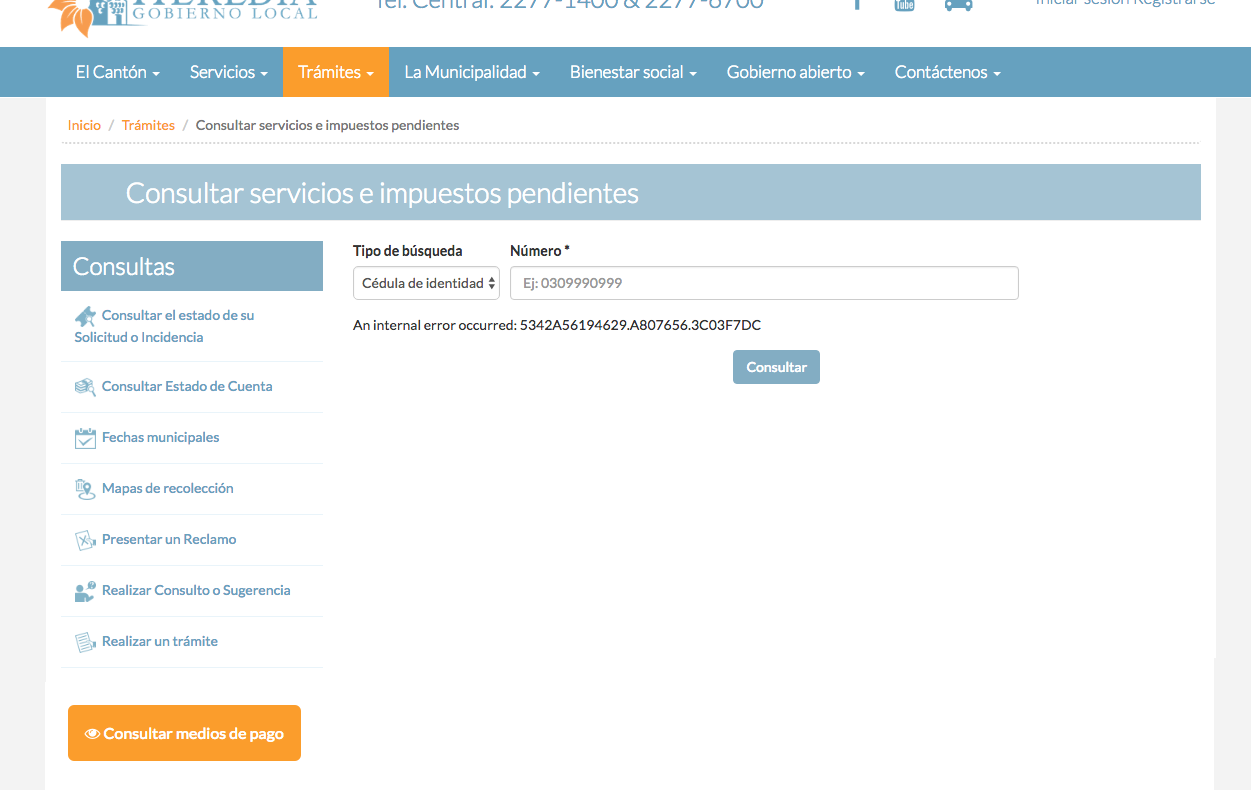The image size is (1251, 790).
Task: Click the ticket icon beside Solicitud o Incidencia
Action: [85, 316]
